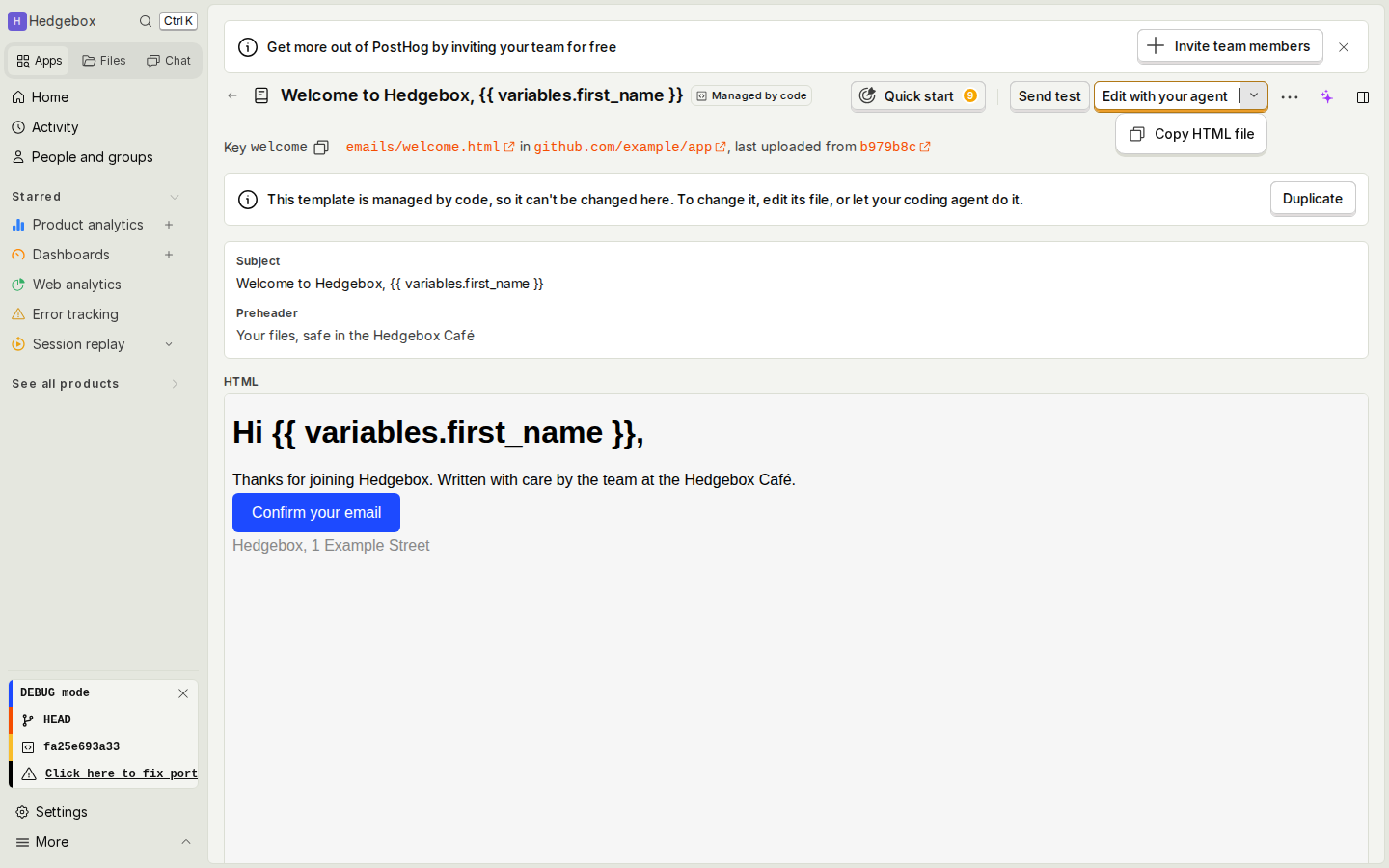Add new Product analytics item
1389x868 pixels.
coord(169,225)
